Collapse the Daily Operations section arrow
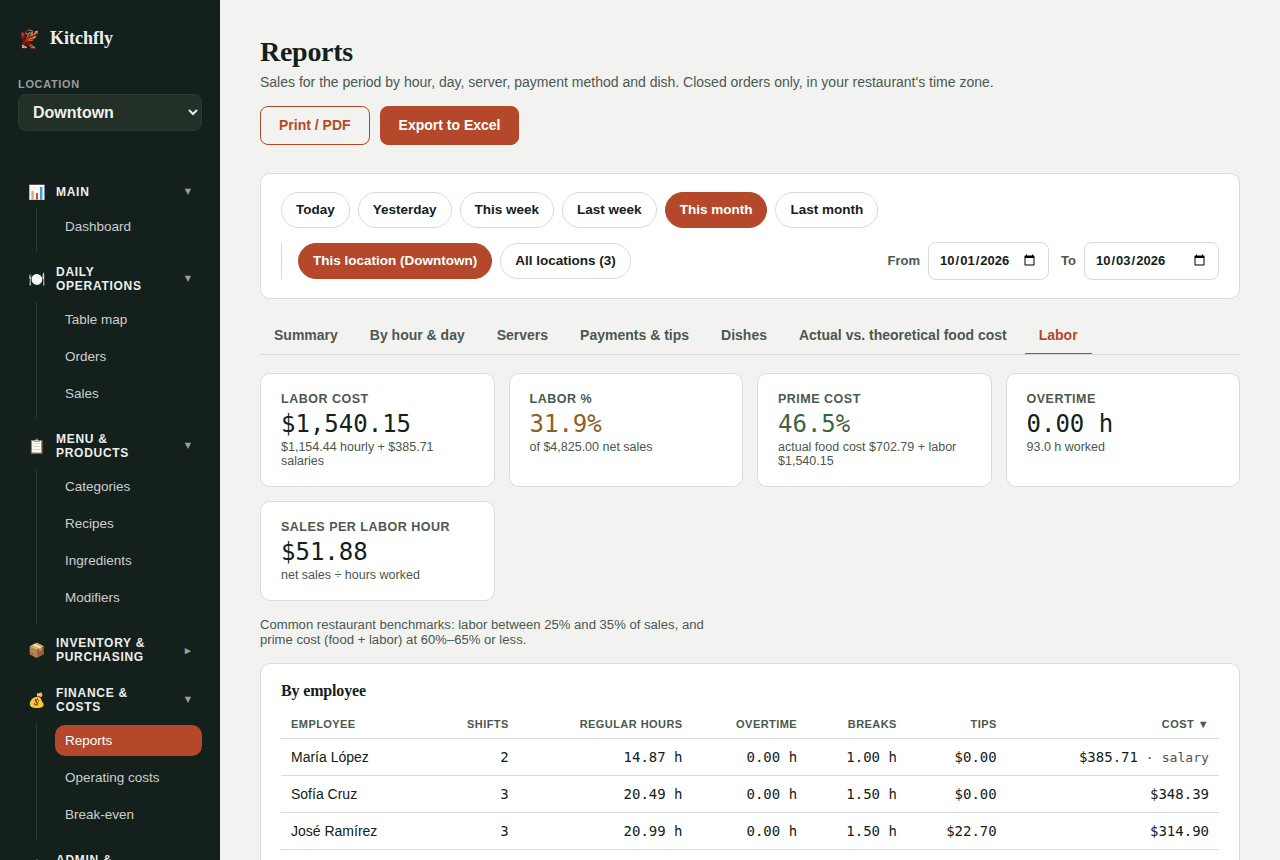The width and height of the screenshot is (1280, 860). 188,279
